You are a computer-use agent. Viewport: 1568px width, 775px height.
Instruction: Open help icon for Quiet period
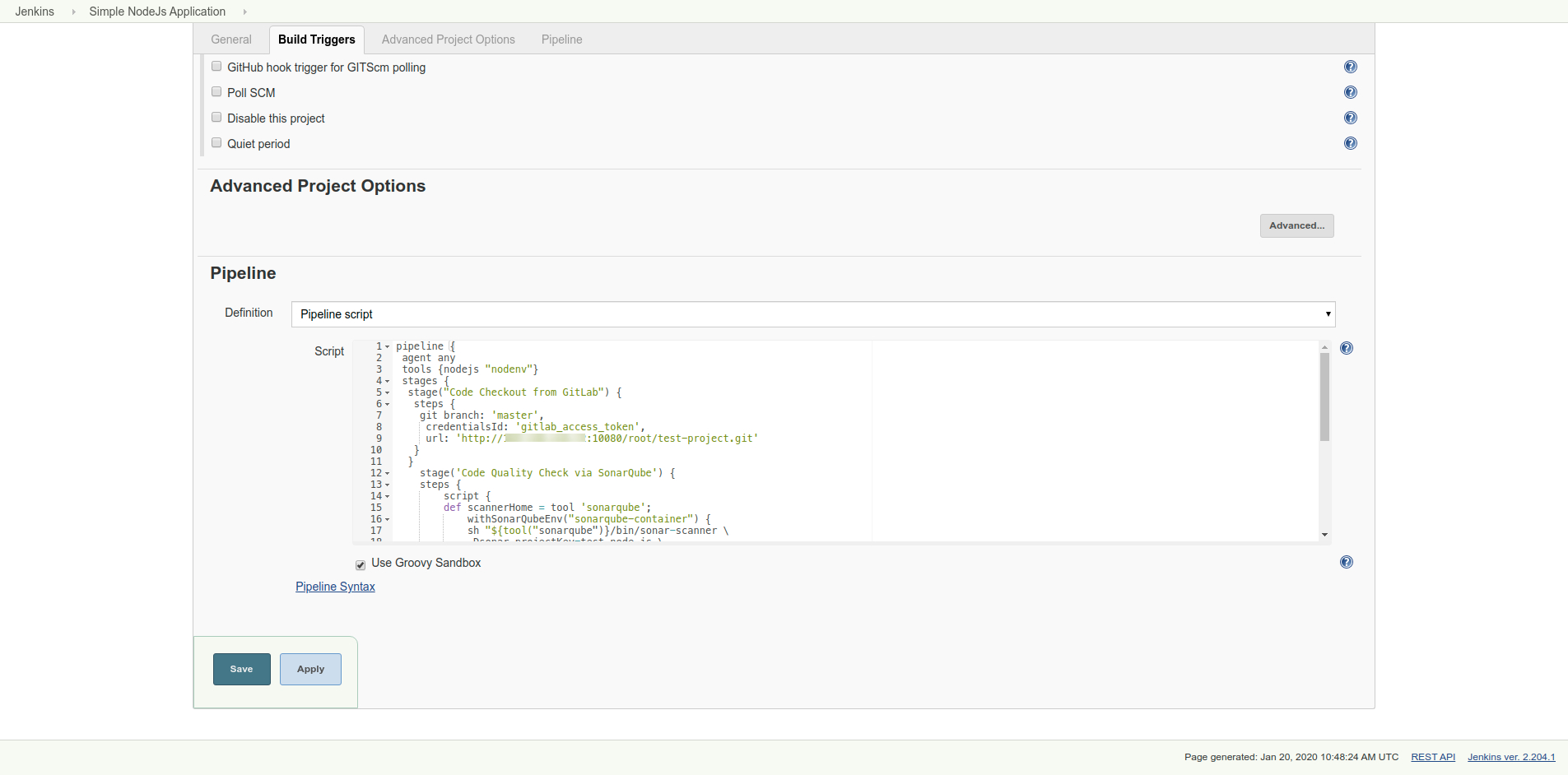click(1350, 144)
